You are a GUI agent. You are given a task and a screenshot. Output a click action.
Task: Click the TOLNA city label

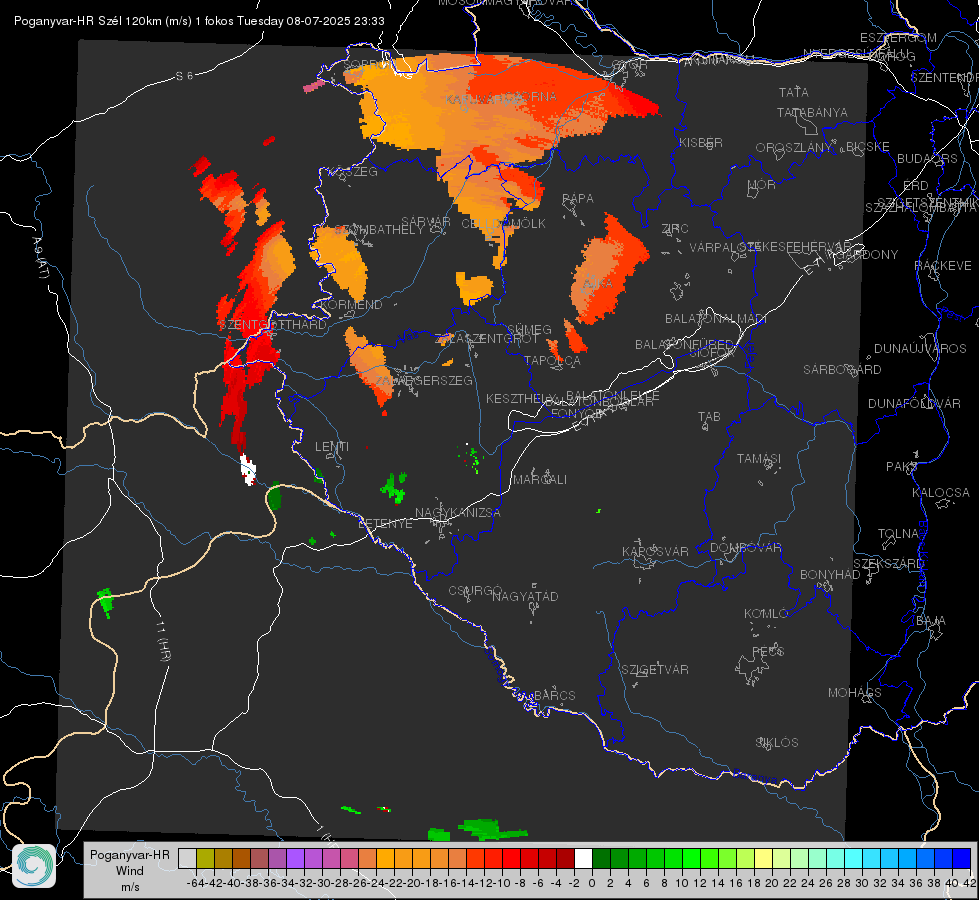898,534
